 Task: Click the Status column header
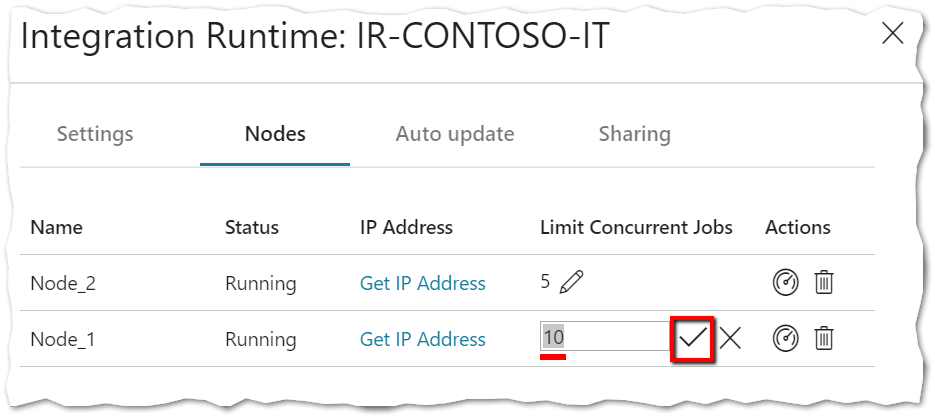tap(252, 227)
